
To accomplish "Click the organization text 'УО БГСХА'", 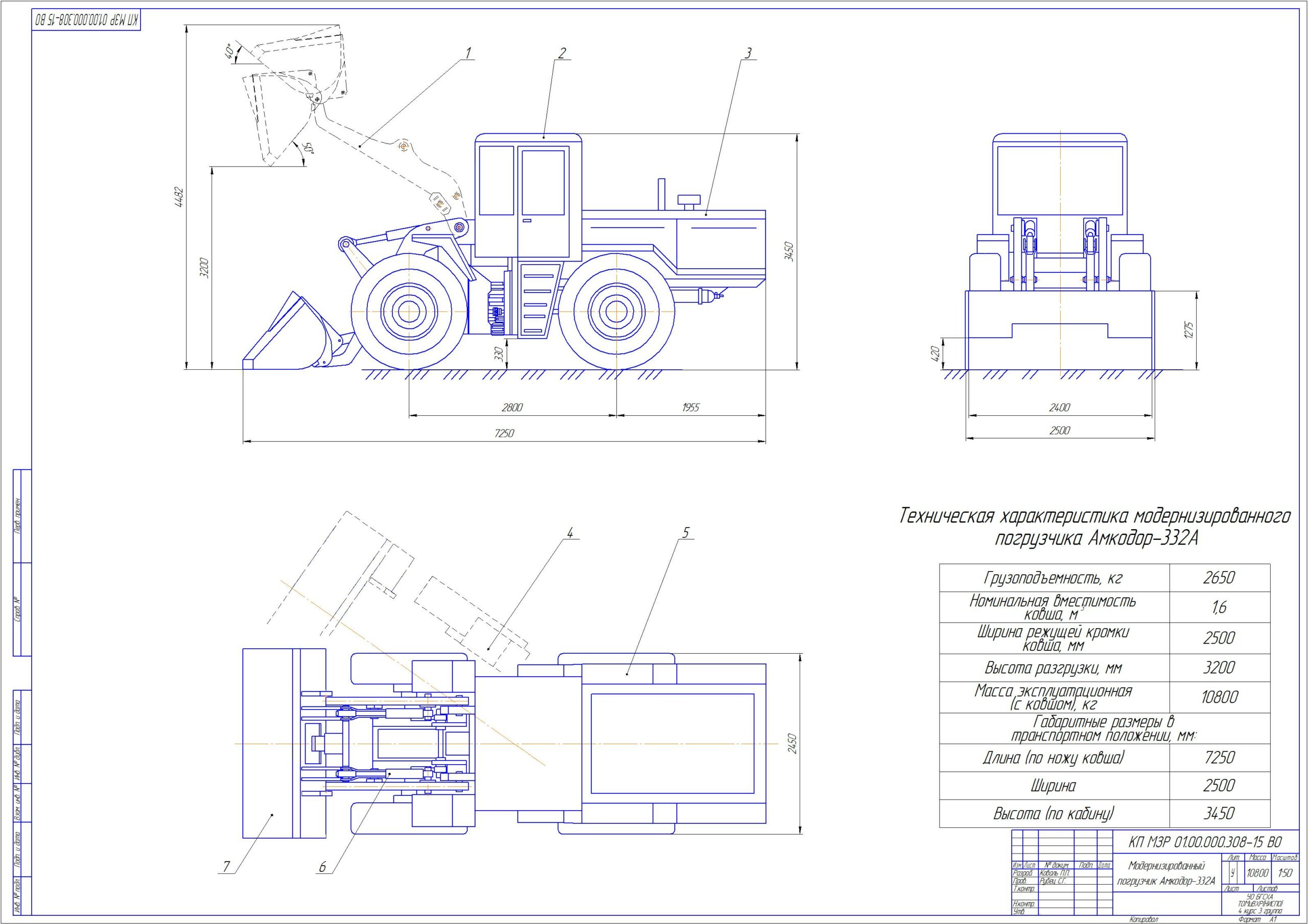I will [1259, 896].
